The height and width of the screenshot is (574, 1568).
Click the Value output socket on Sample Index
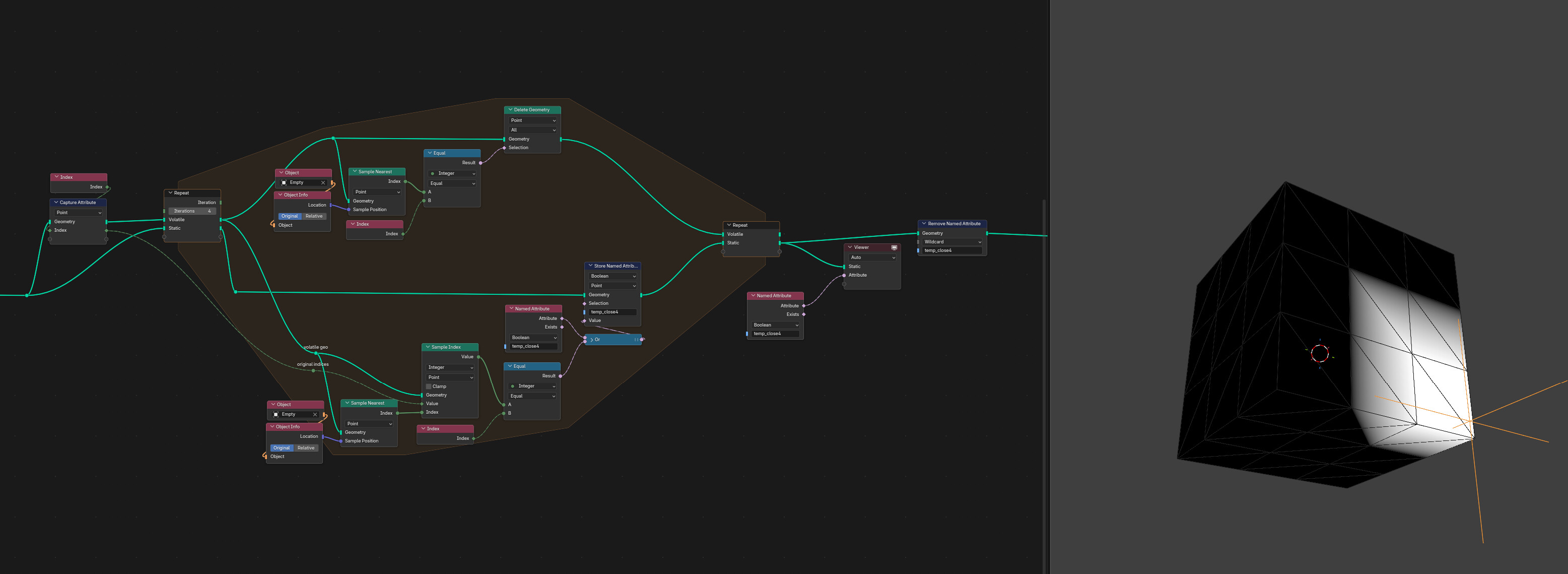coord(479,357)
